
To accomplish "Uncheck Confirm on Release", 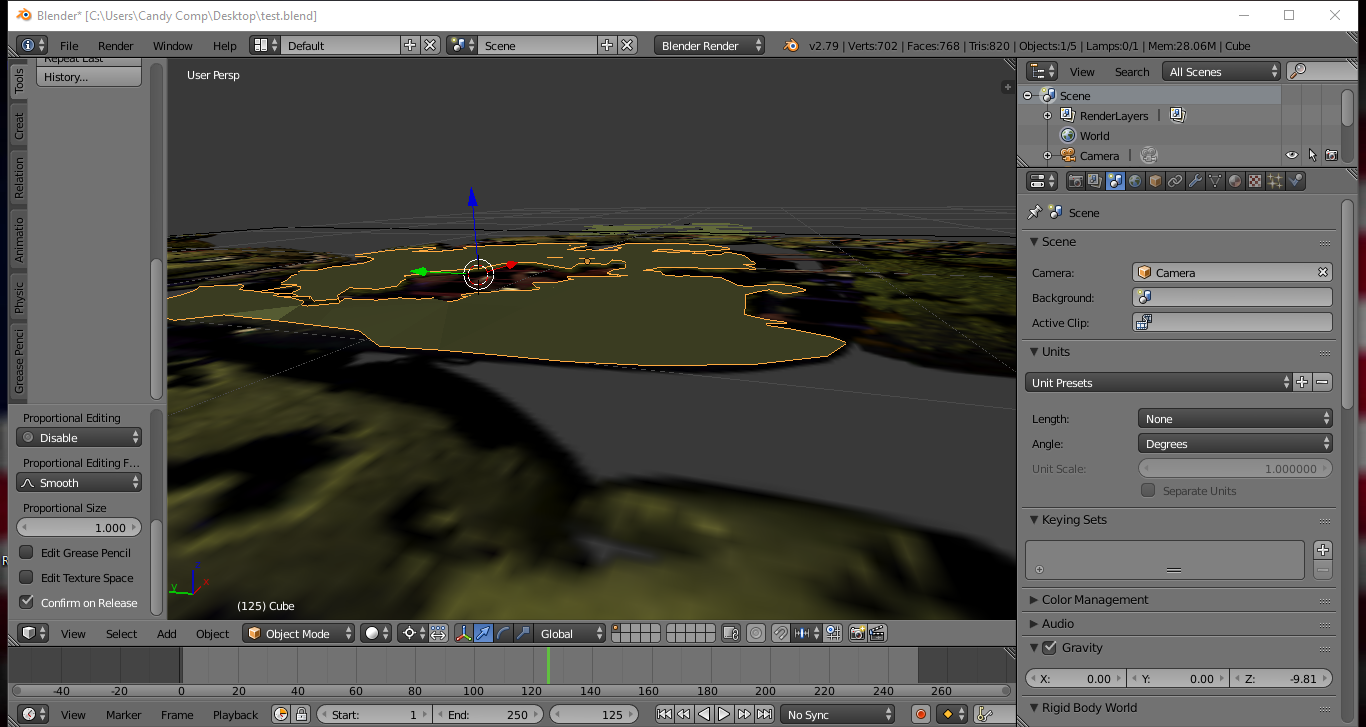I will pyautogui.click(x=27, y=602).
